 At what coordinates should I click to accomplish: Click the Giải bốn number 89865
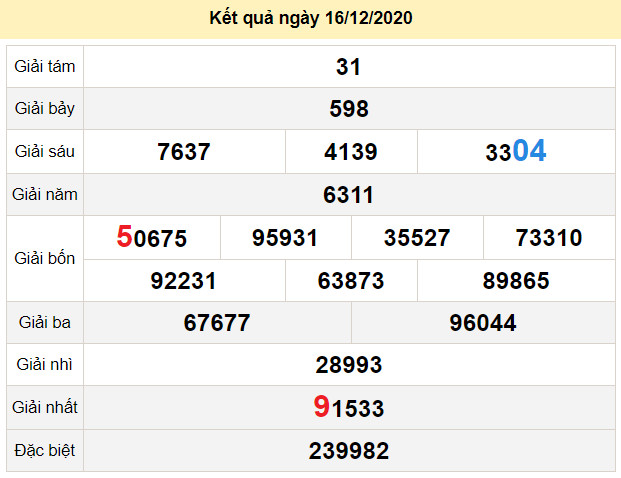pyautogui.click(x=516, y=281)
